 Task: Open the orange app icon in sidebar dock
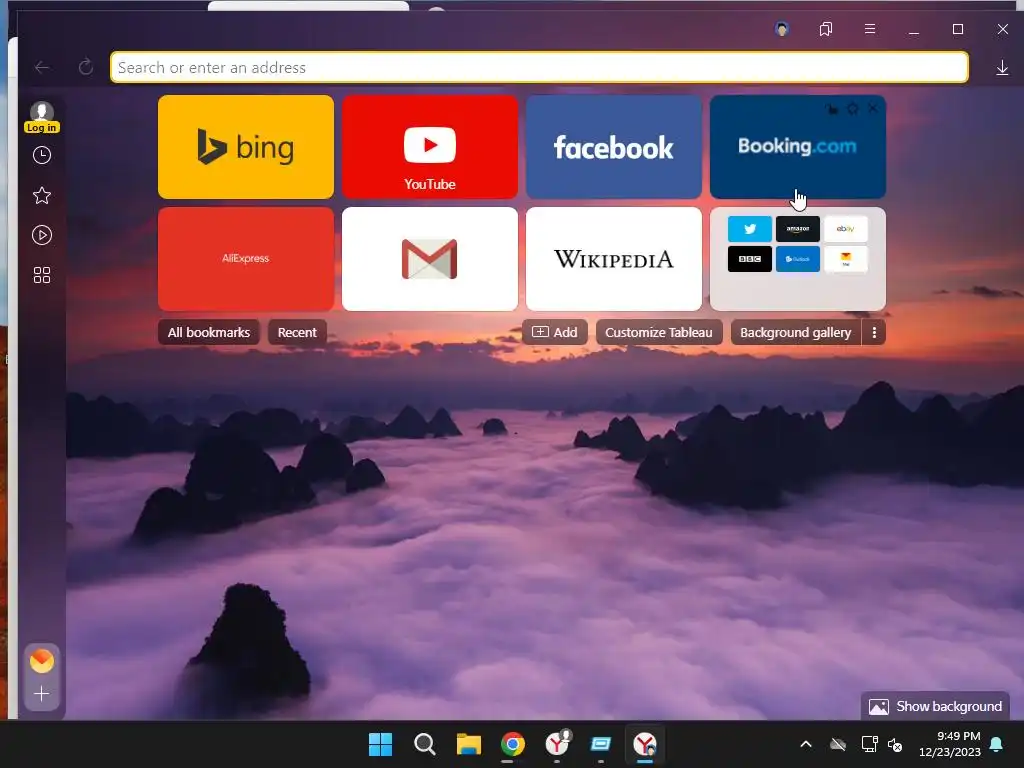(42, 661)
